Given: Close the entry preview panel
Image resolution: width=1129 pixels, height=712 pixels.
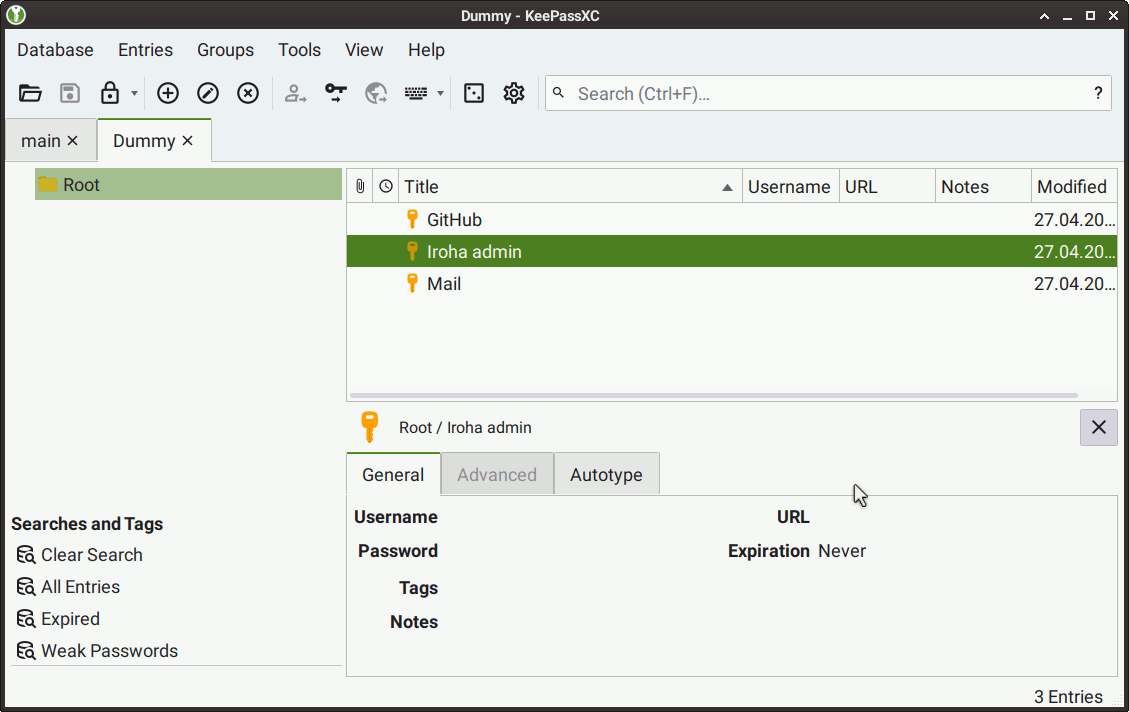Looking at the screenshot, I should point(1098,428).
